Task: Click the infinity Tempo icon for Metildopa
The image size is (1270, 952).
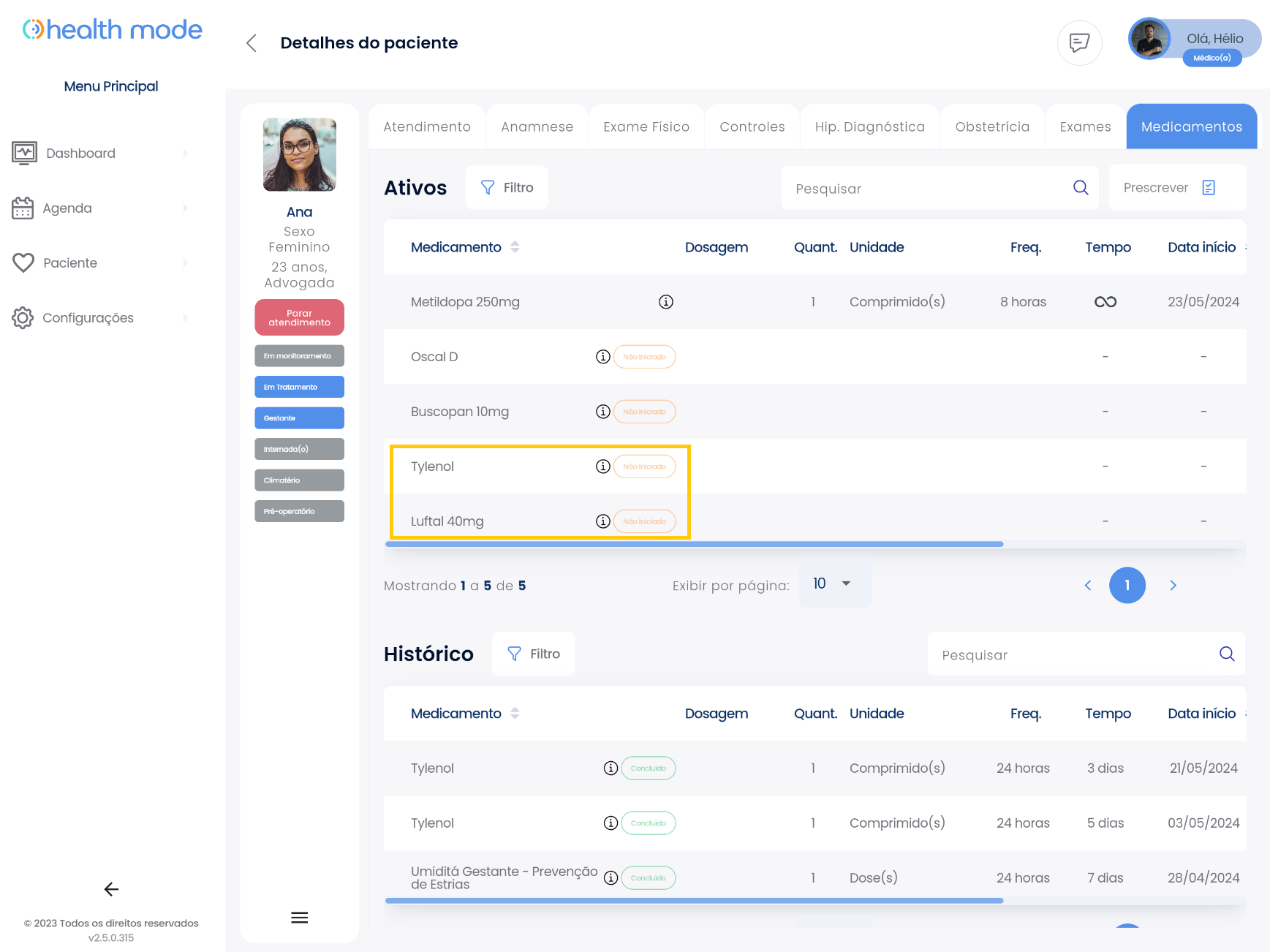Action: 1105,302
